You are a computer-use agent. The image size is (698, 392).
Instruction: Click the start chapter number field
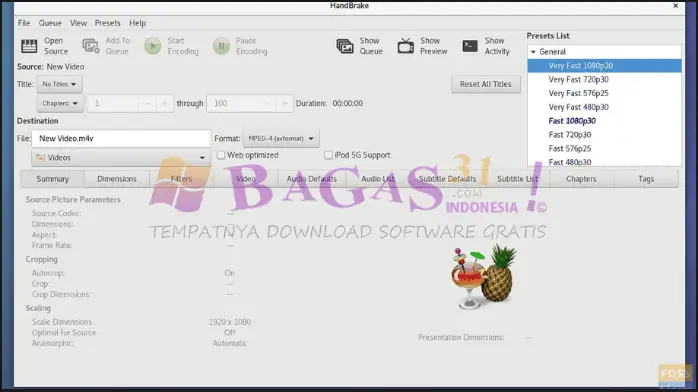[113, 104]
